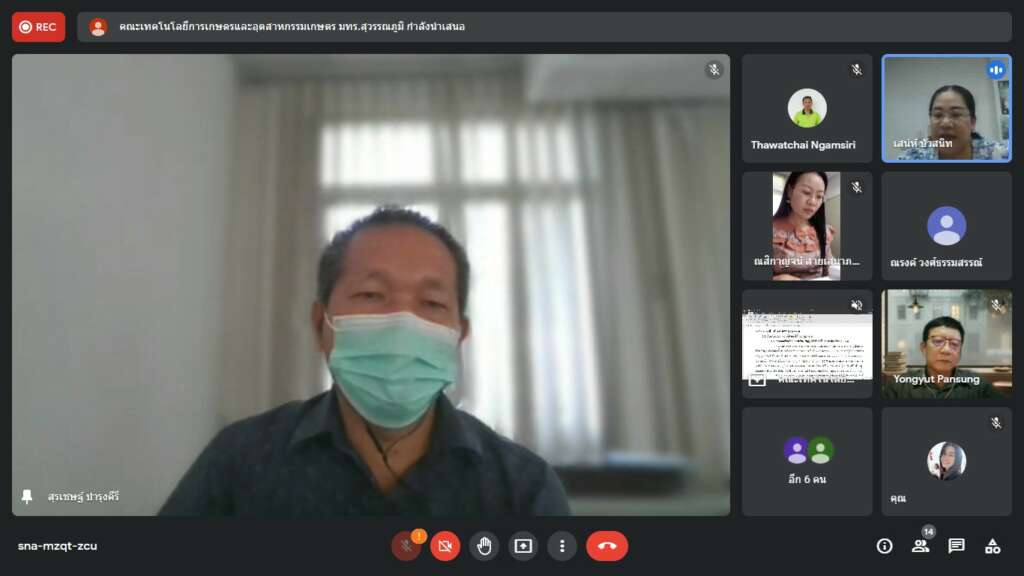Unmute the microphone in the call bar
1024x576 pixels.
[x=405, y=545]
